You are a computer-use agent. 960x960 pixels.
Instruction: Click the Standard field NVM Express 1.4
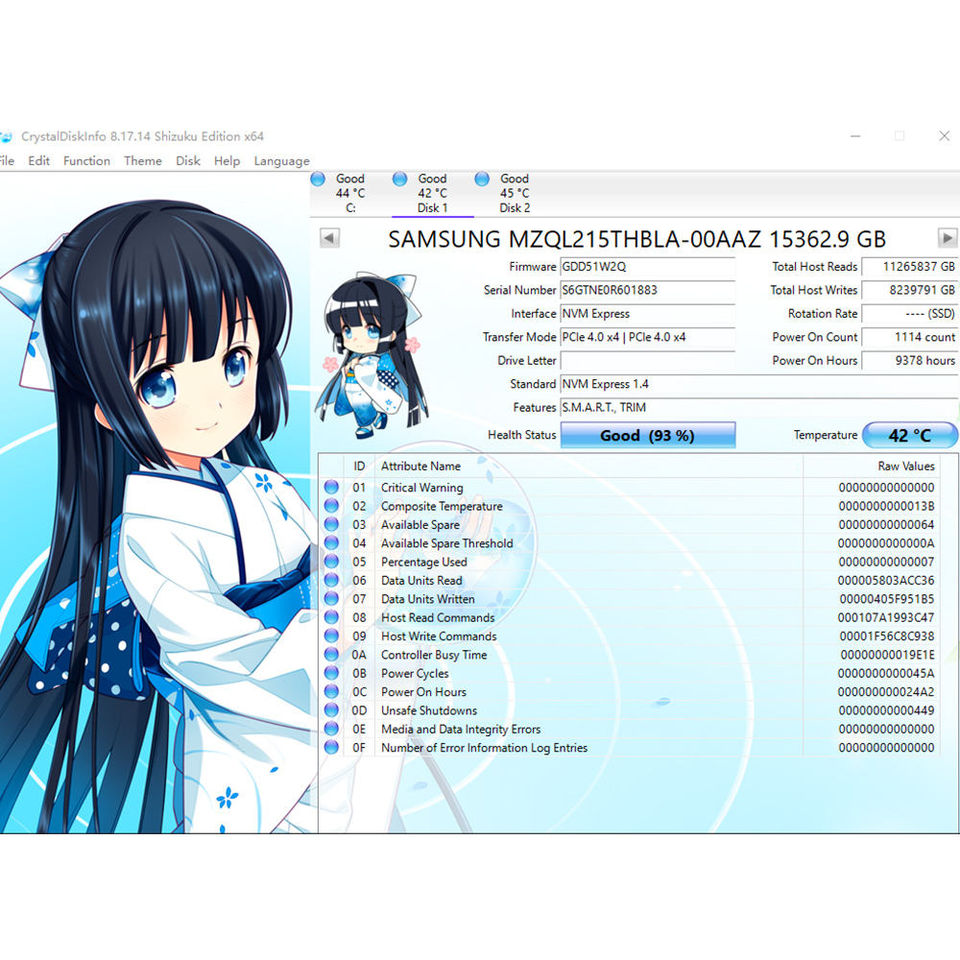759,384
